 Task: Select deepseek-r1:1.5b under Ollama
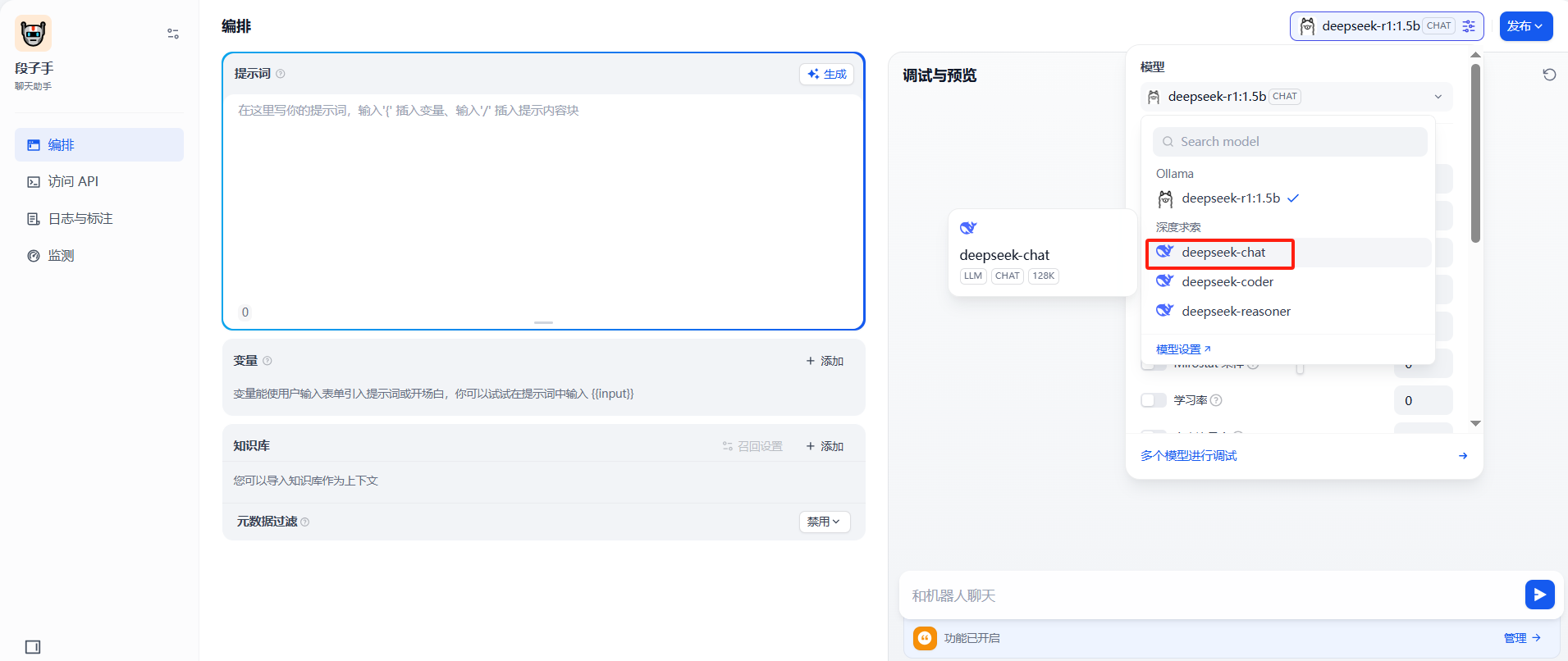(x=1288, y=198)
